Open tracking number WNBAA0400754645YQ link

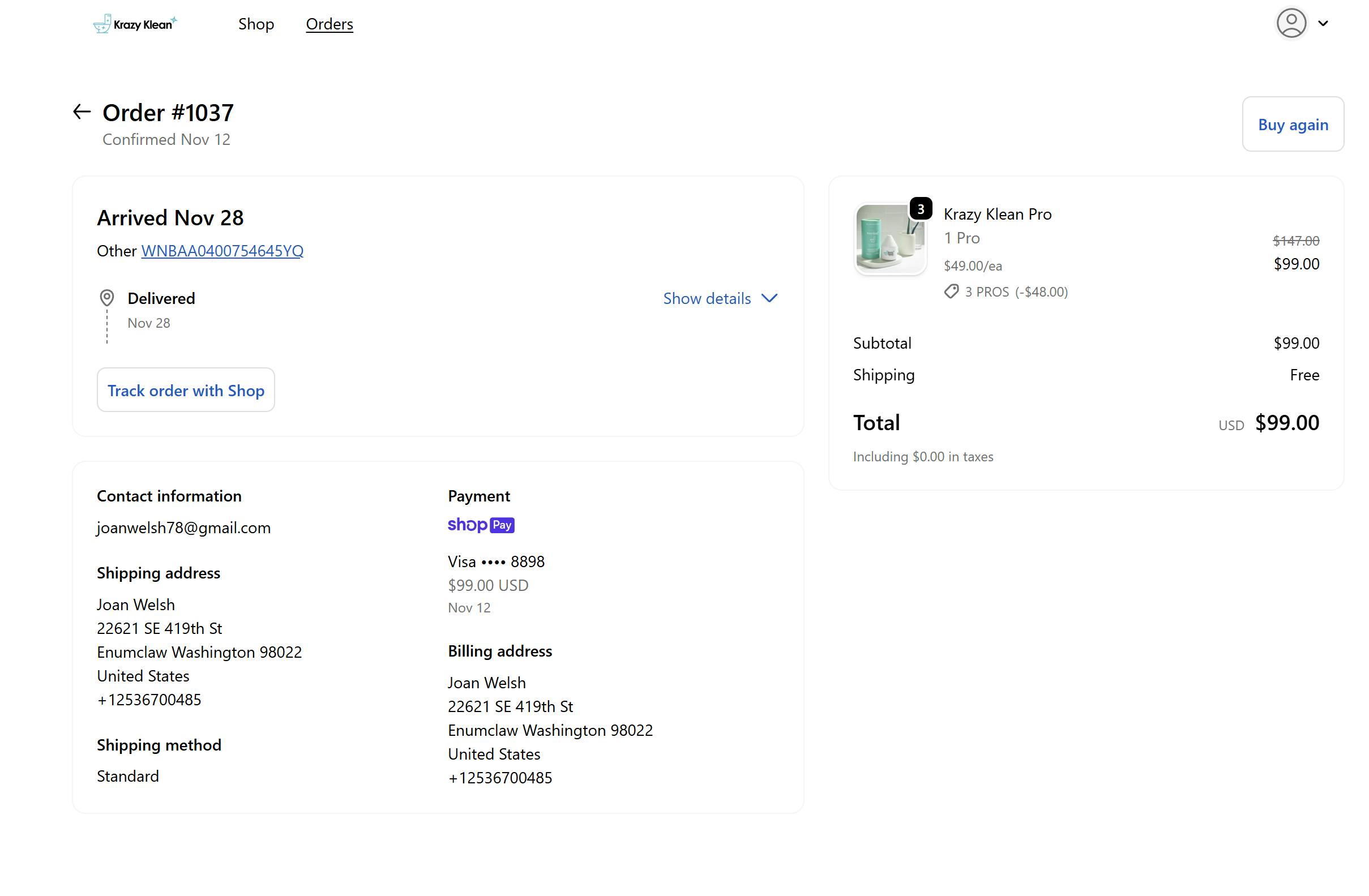coord(222,251)
